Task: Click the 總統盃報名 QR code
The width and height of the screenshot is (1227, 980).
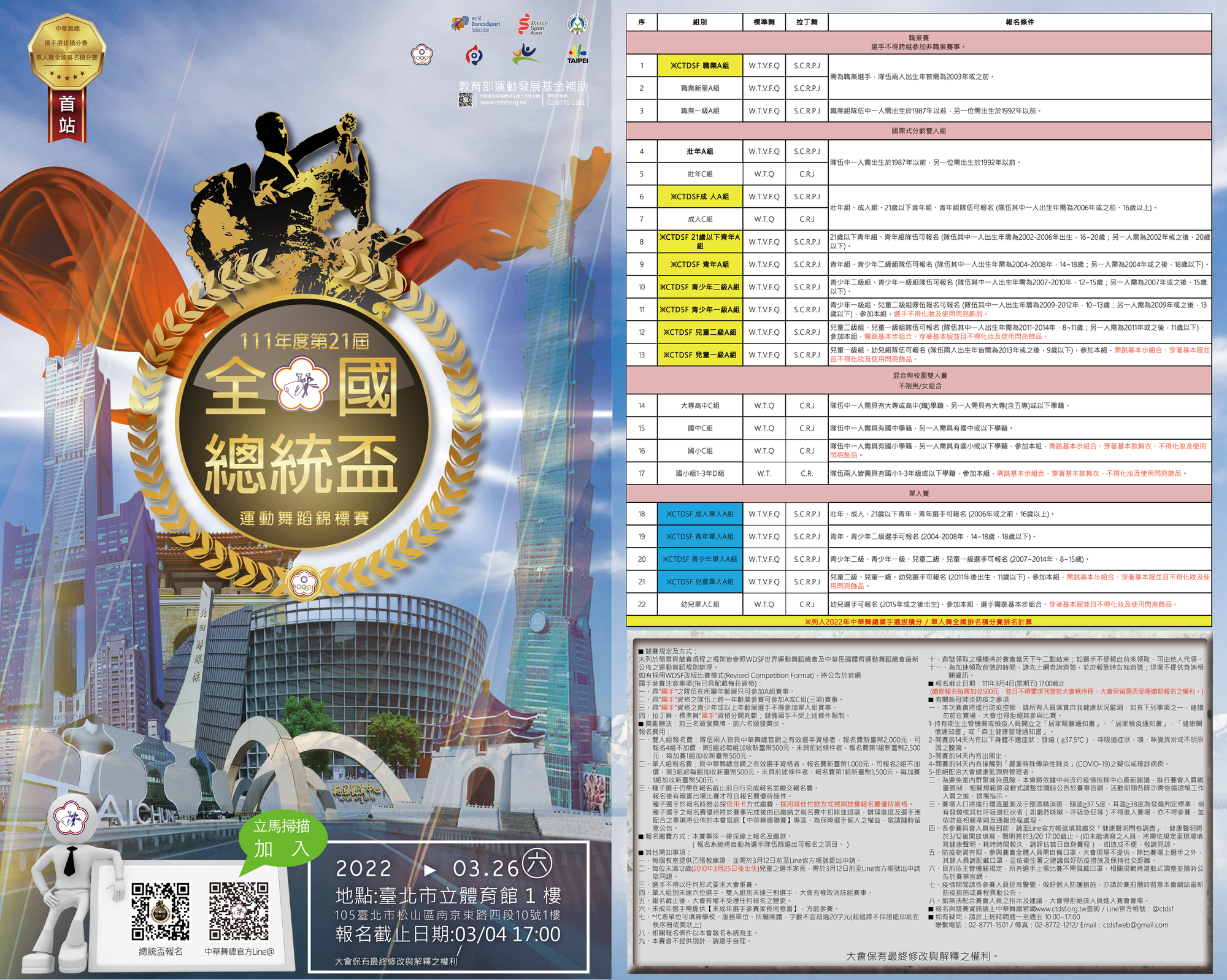Action: [x=161, y=911]
